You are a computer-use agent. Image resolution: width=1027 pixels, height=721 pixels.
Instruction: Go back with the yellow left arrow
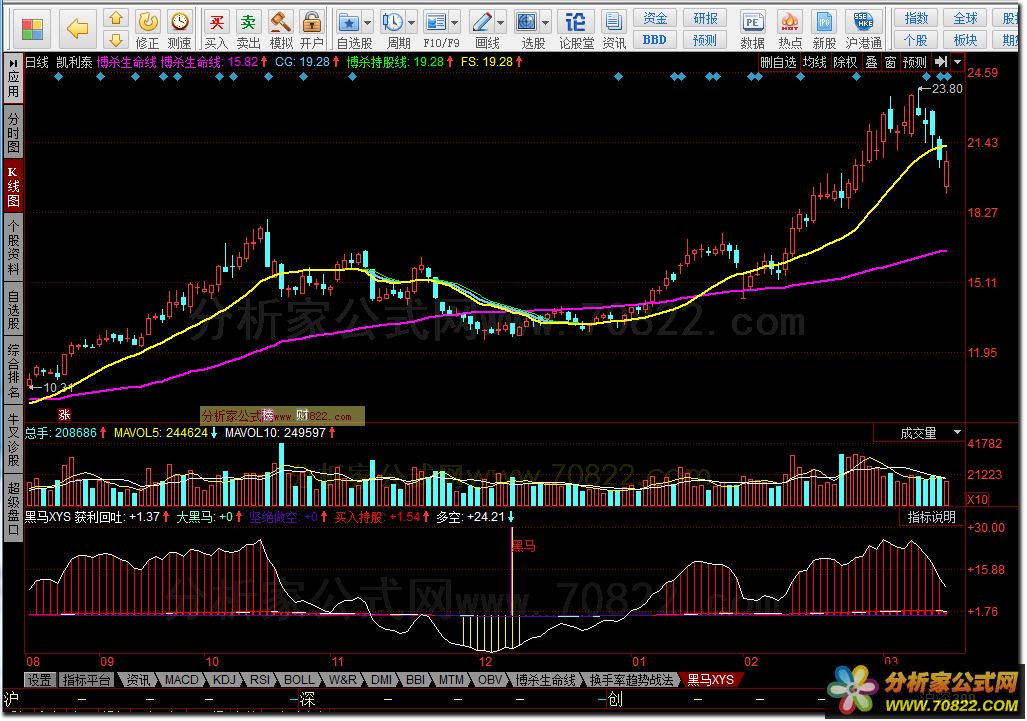pyautogui.click(x=77, y=28)
